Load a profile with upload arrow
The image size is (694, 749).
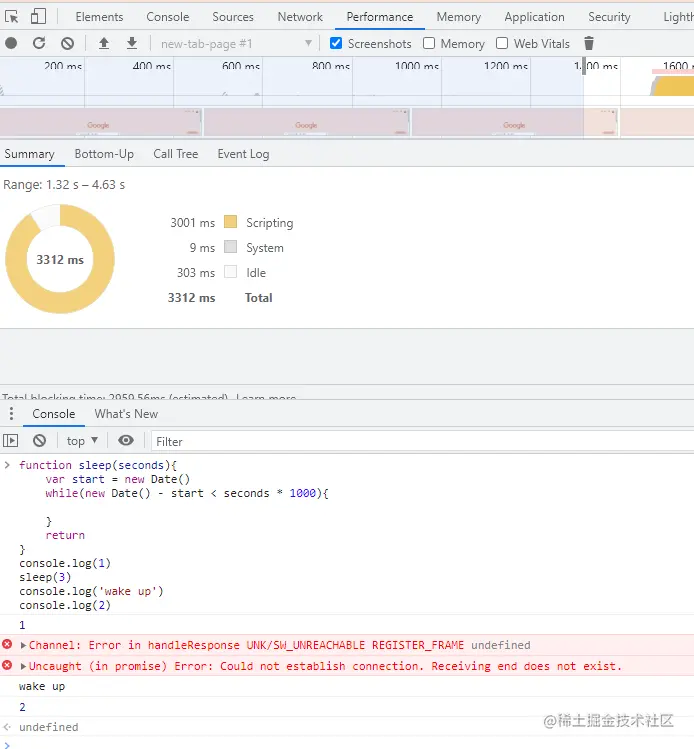click(x=104, y=43)
